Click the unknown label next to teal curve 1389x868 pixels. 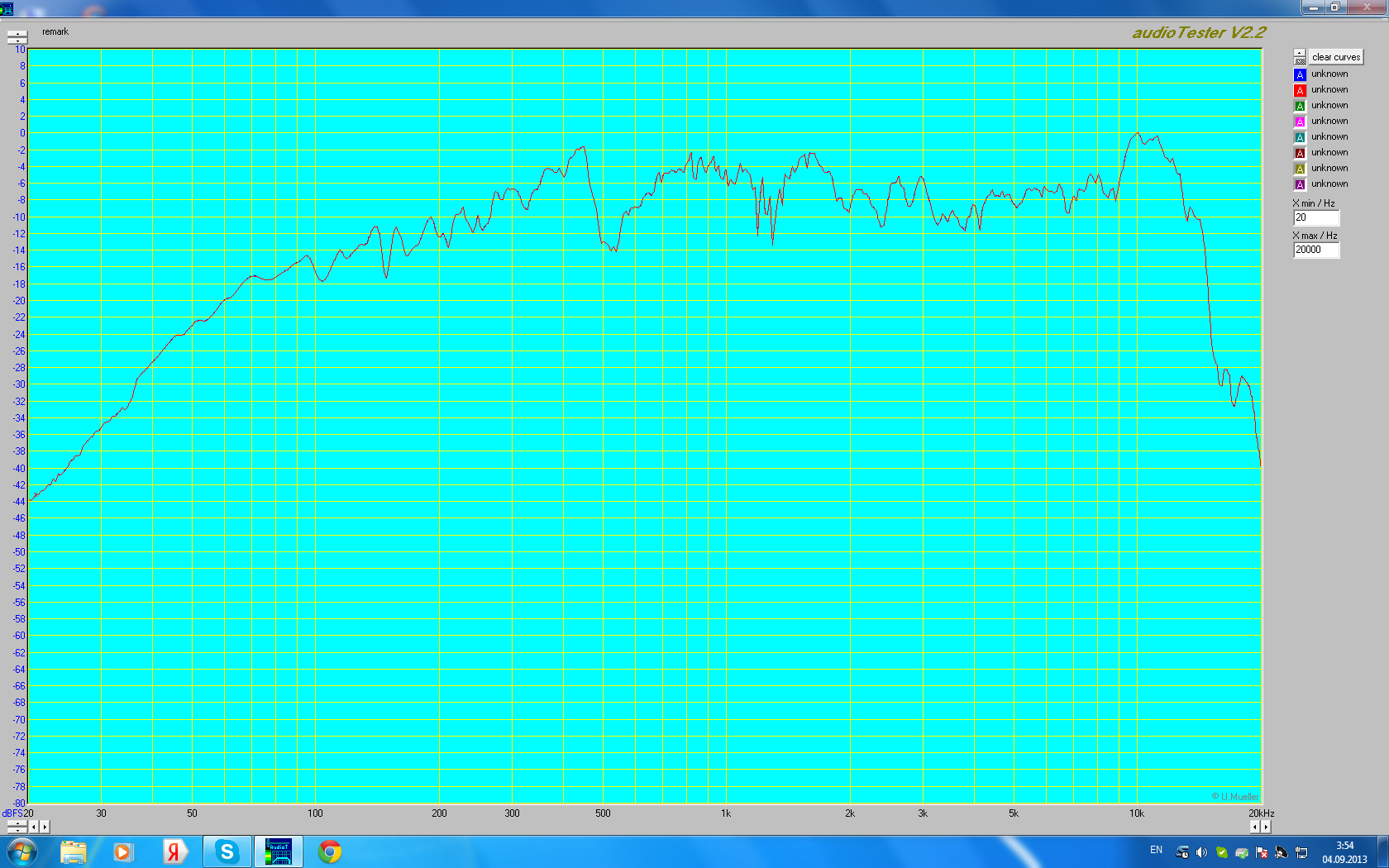pyautogui.click(x=1329, y=136)
